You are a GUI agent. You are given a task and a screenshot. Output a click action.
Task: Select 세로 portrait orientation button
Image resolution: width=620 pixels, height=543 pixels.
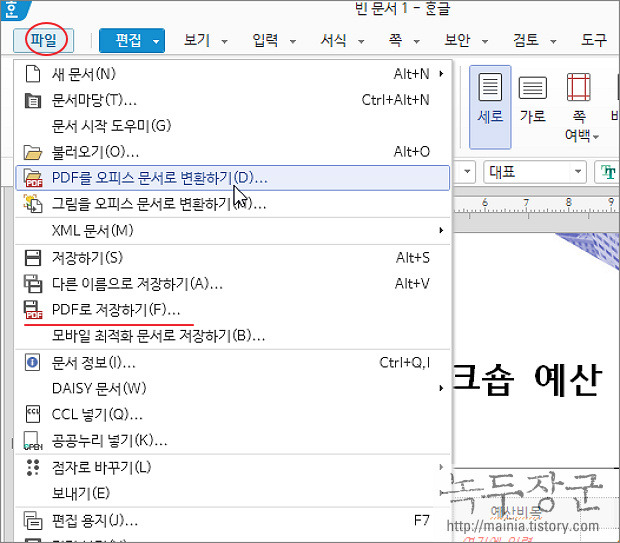(x=490, y=107)
